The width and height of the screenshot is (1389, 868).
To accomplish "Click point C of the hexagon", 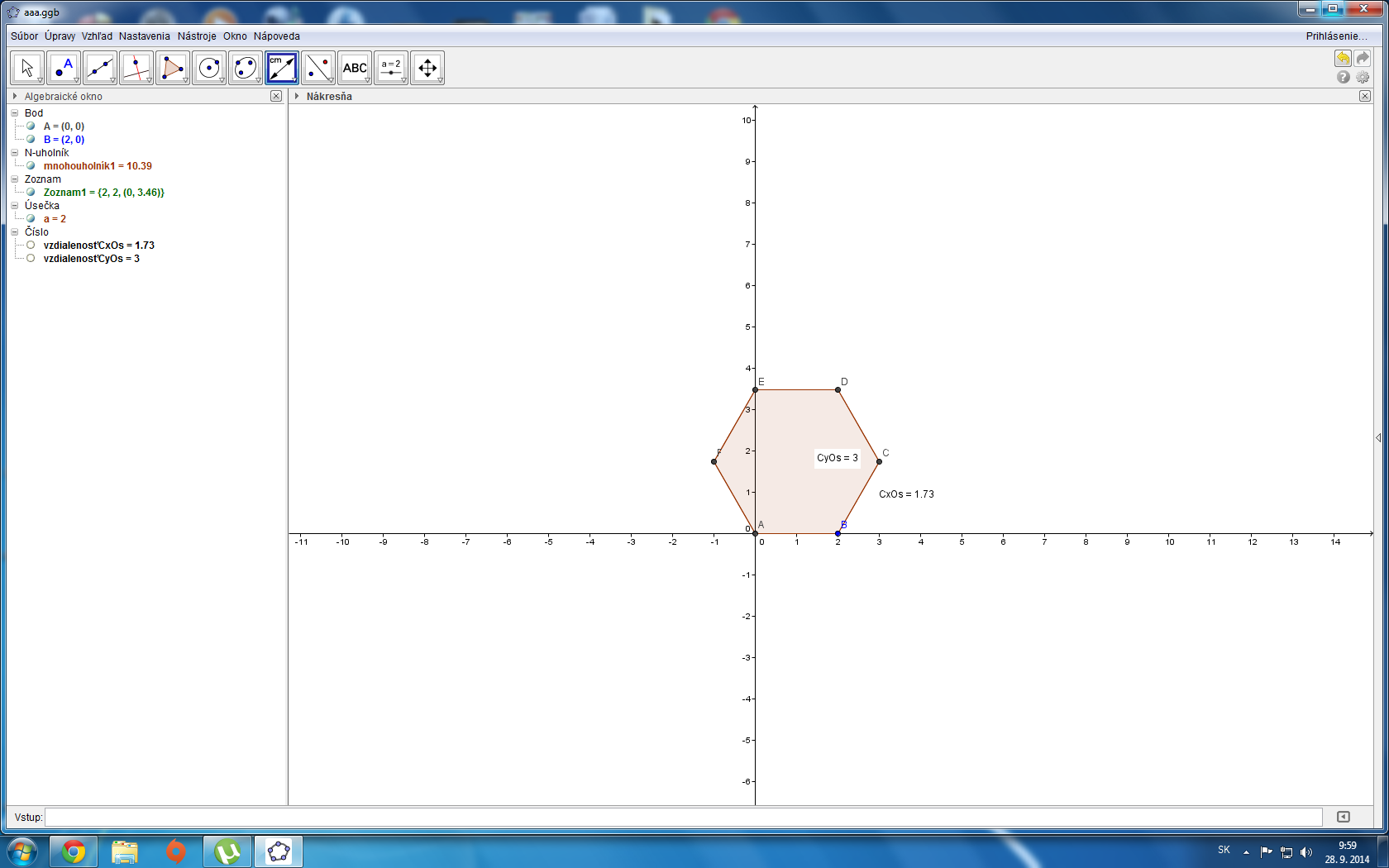I will pyautogui.click(x=879, y=461).
